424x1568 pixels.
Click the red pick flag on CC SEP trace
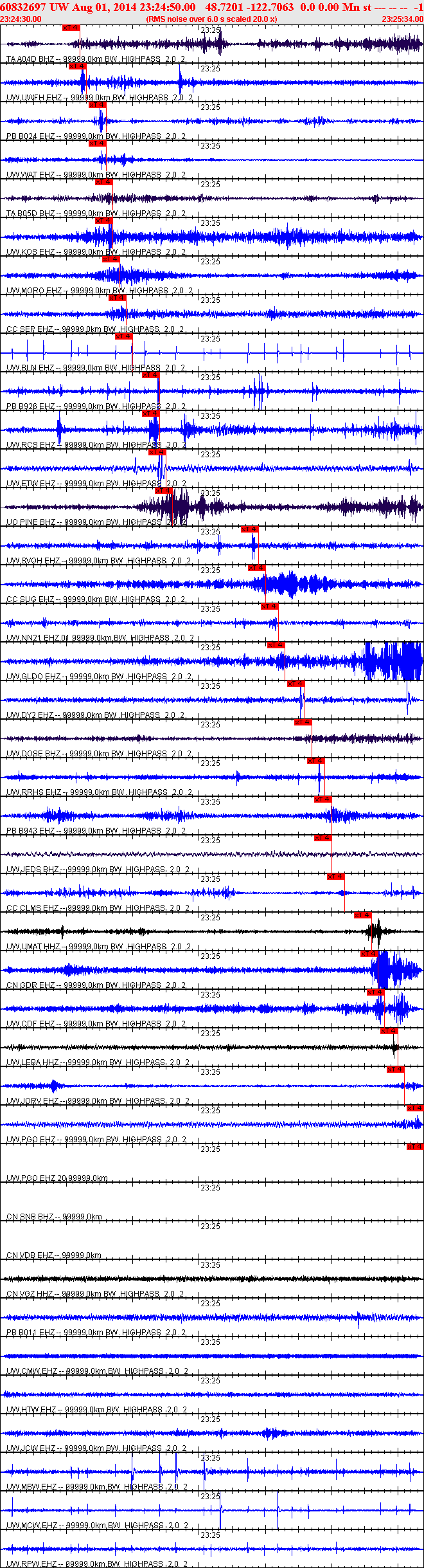(x=118, y=298)
